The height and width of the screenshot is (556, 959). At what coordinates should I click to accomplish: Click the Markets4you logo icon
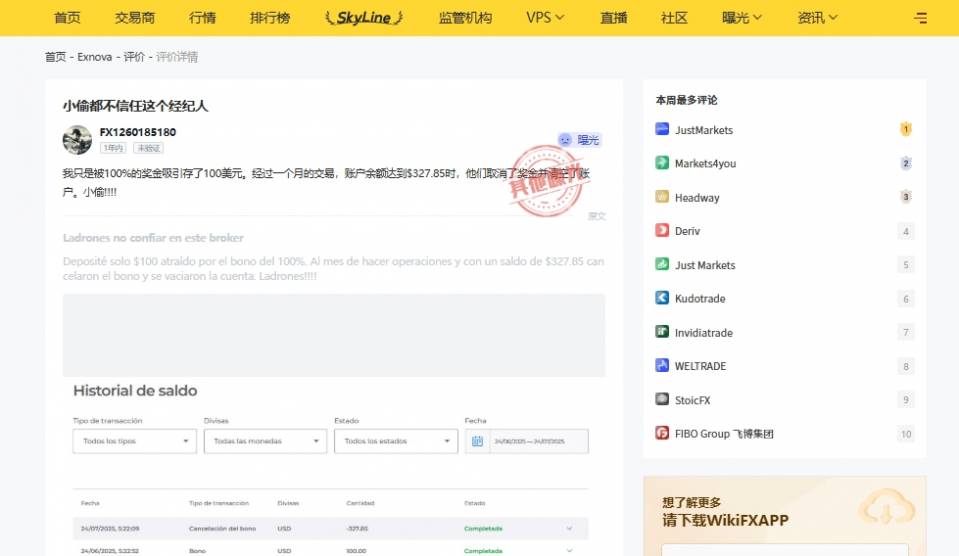pyautogui.click(x=662, y=163)
